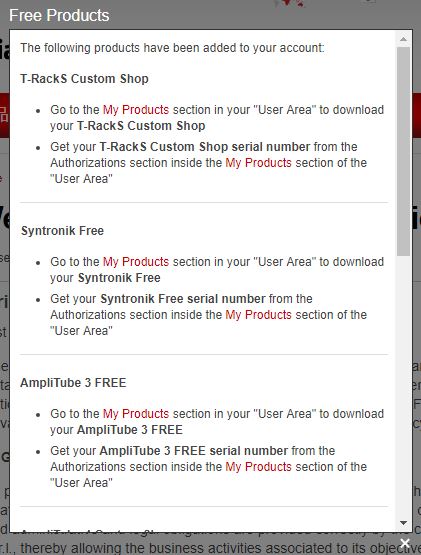Viewport: 421px width, 555px height.
Task: Close the Free Products popup with X icon
Action: tap(405, 543)
